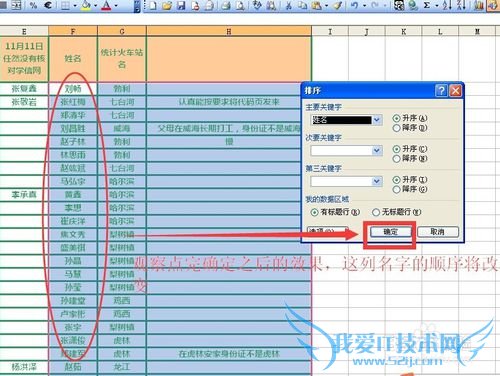The width and height of the screenshot is (500, 376).
Task: Open the Fill Color dropdown arrow
Action: [95, 5]
